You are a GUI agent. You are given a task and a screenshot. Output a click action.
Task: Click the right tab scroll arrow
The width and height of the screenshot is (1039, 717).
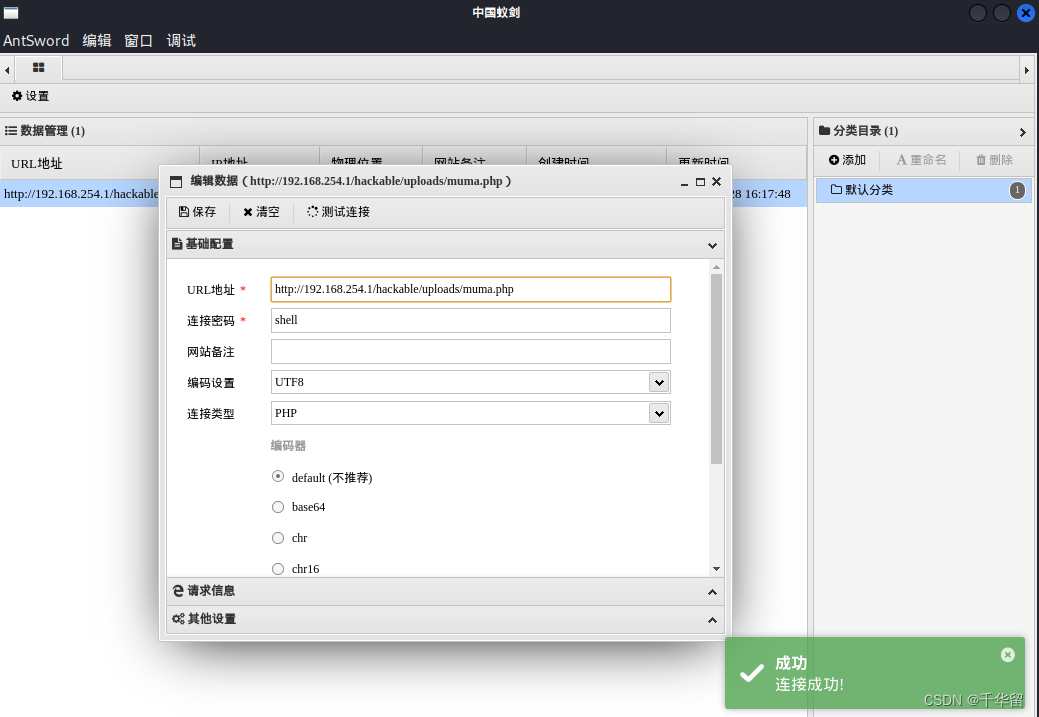[x=1027, y=70]
